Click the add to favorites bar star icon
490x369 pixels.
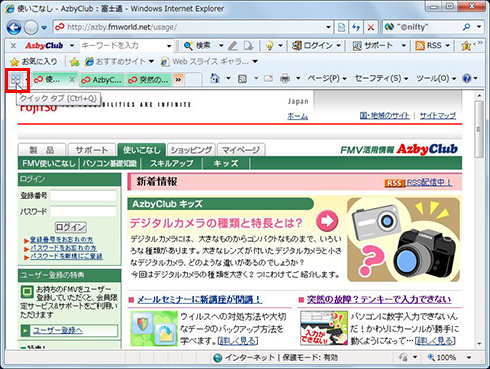point(75,62)
